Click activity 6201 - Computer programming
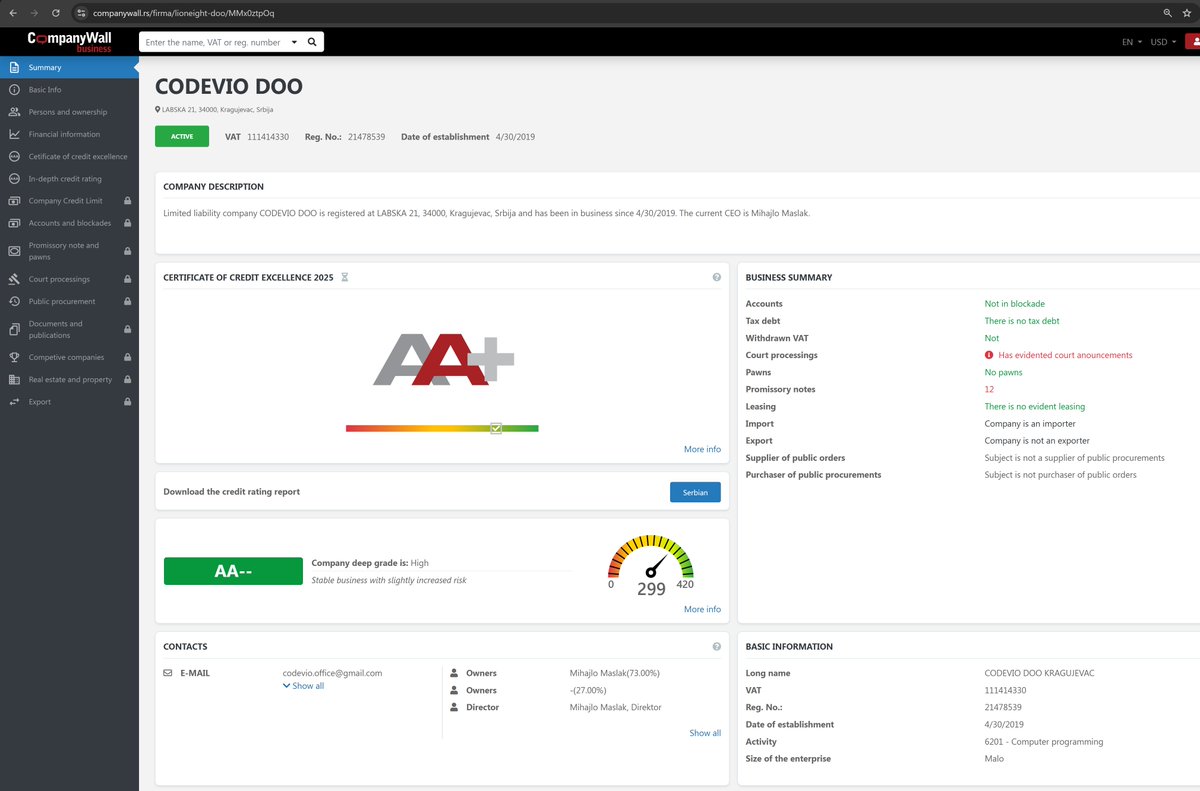The image size is (1200, 791). click(1044, 742)
